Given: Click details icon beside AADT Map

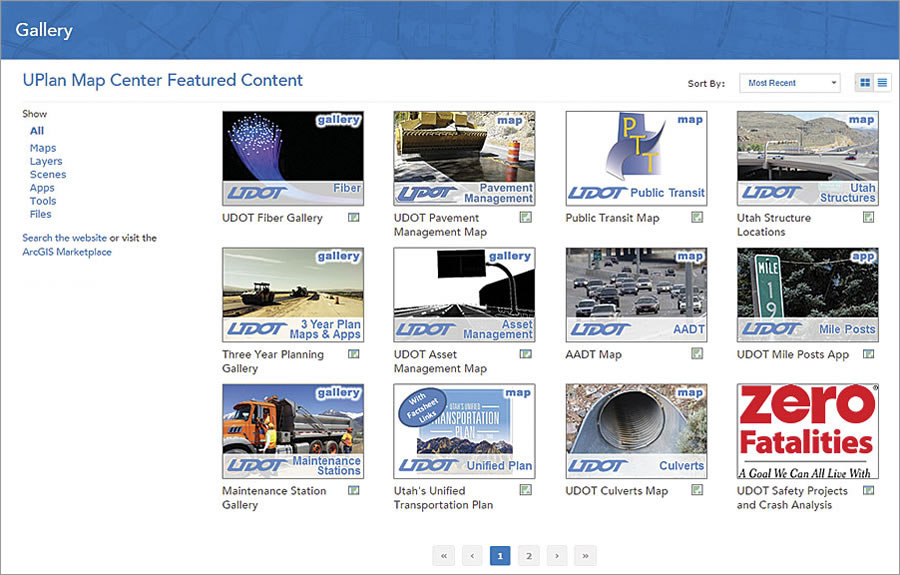Looking at the screenshot, I should (697, 354).
